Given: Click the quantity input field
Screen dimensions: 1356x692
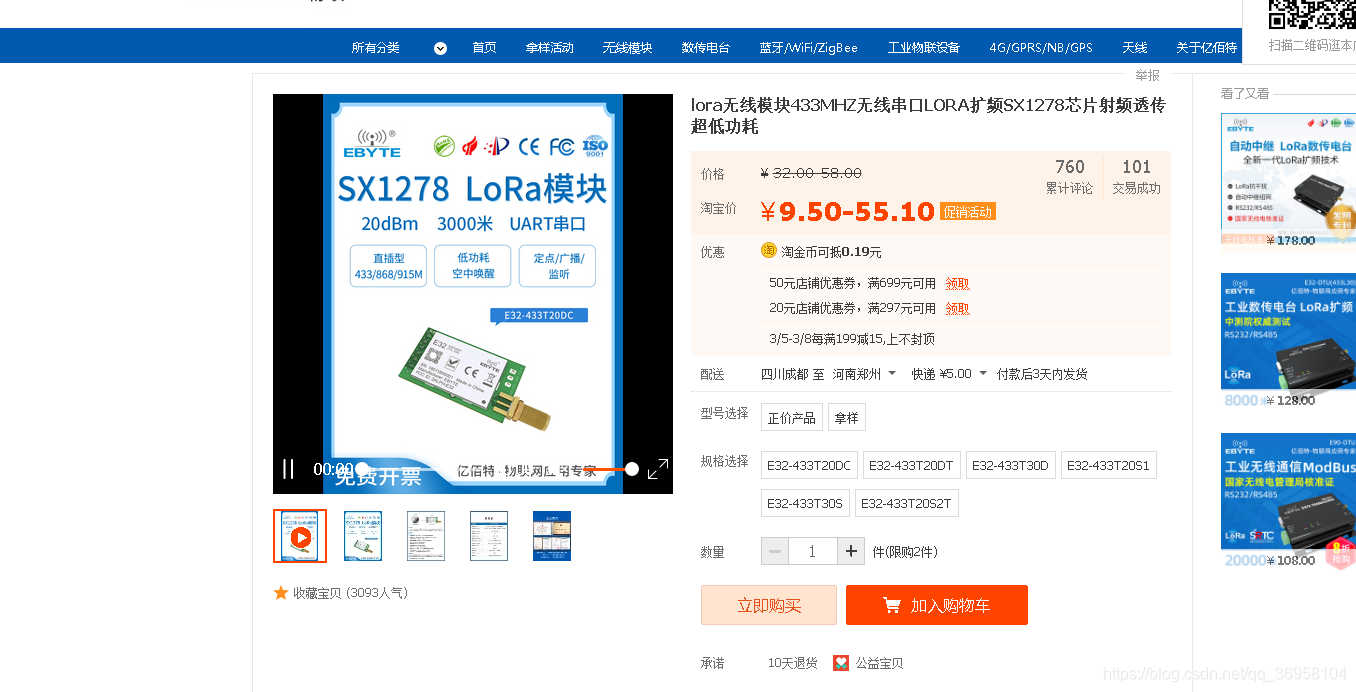Looking at the screenshot, I should click(x=813, y=552).
